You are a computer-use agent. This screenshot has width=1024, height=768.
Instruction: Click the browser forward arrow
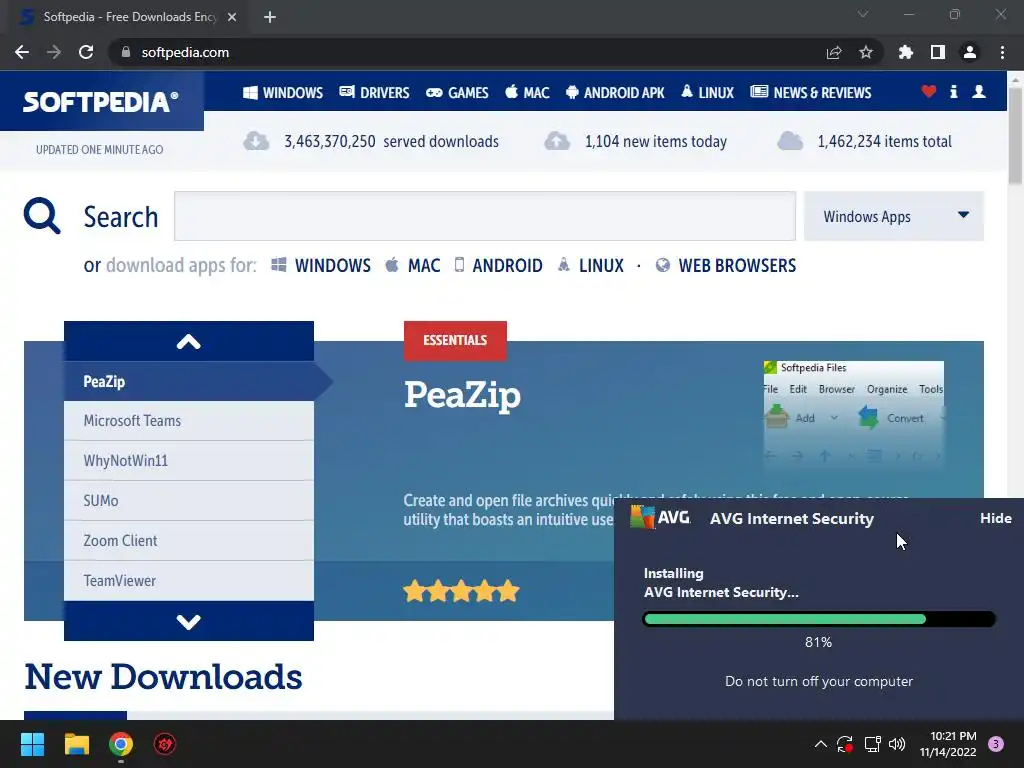pos(54,52)
